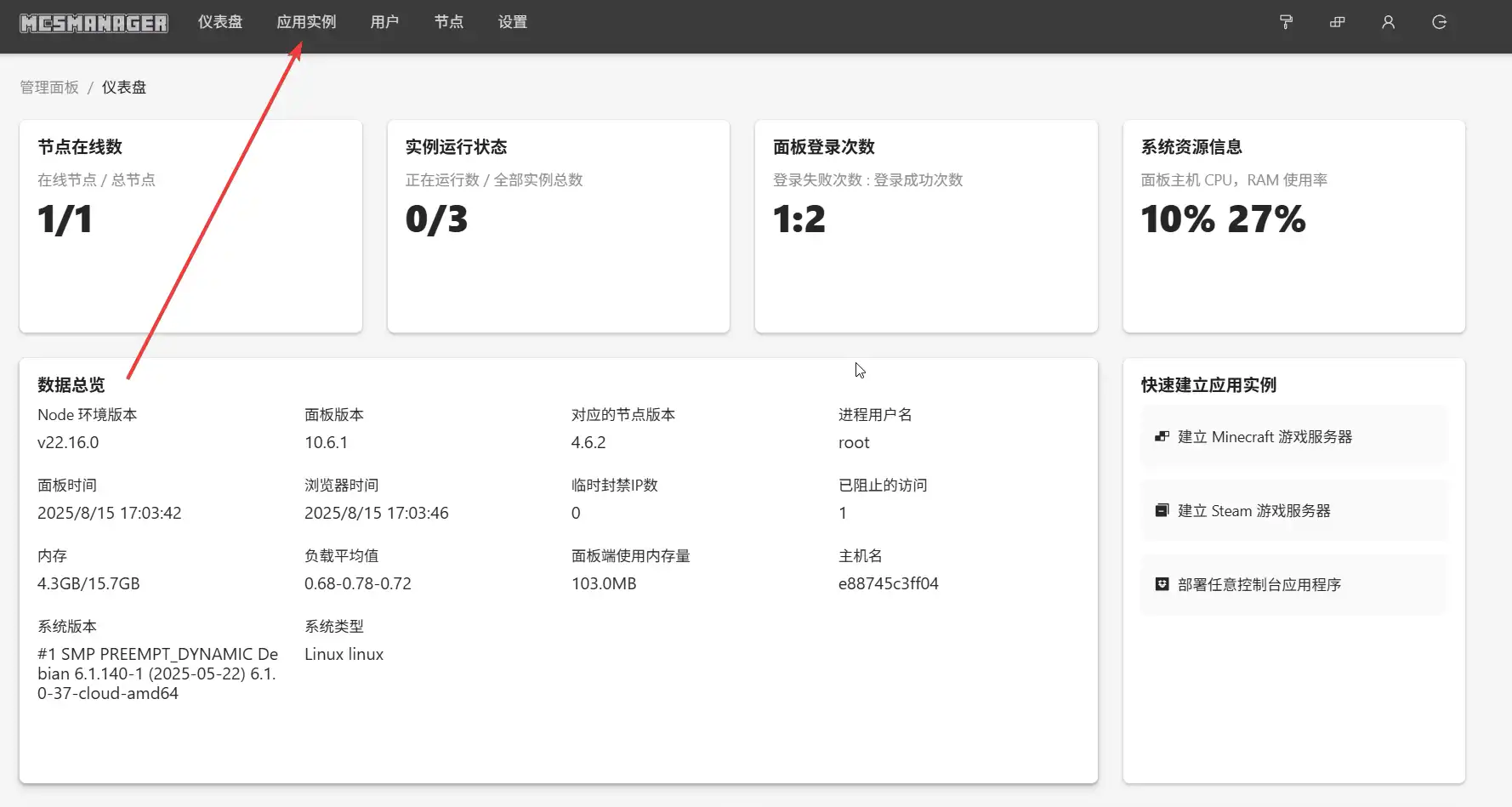Click load average 0.68-0.78-0.72
The width and height of the screenshot is (1512, 807).
point(358,583)
